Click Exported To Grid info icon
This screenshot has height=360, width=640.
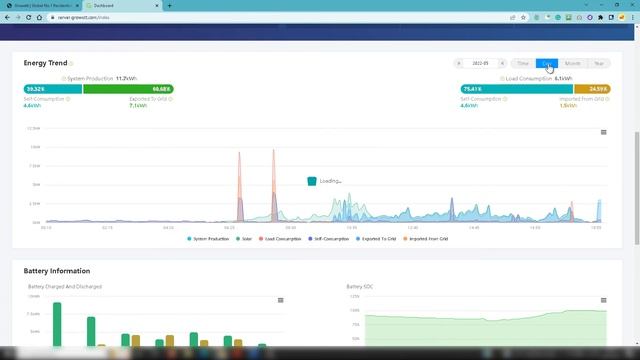[x=170, y=99]
